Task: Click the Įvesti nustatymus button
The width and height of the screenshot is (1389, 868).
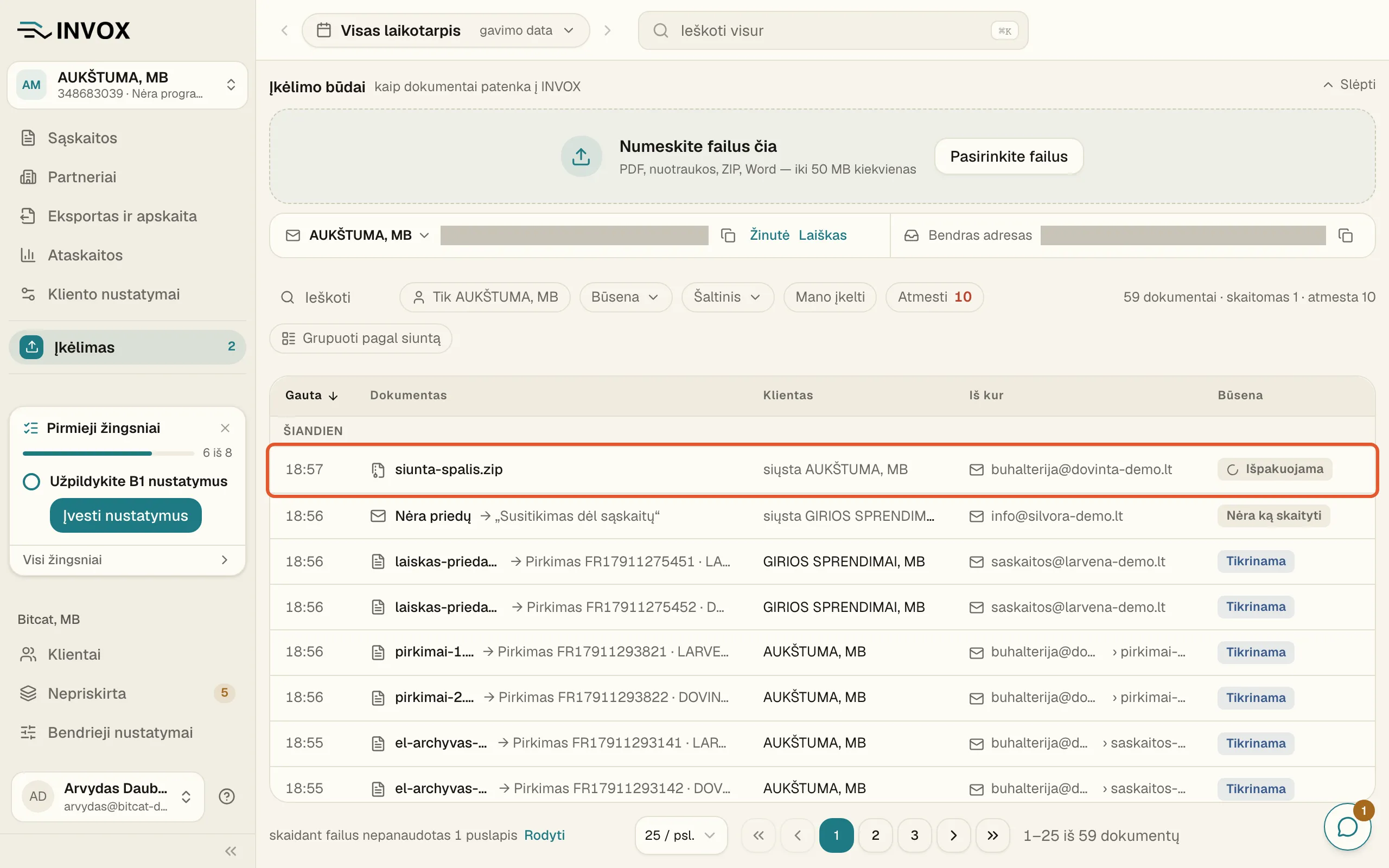Action: click(x=126, y=515)
